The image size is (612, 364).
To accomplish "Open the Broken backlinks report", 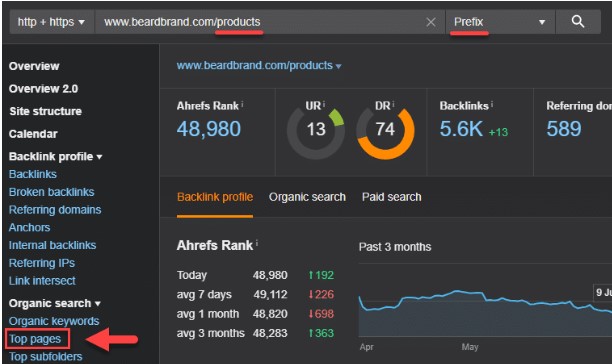I will pyautogui.click(x=52, y=192).
